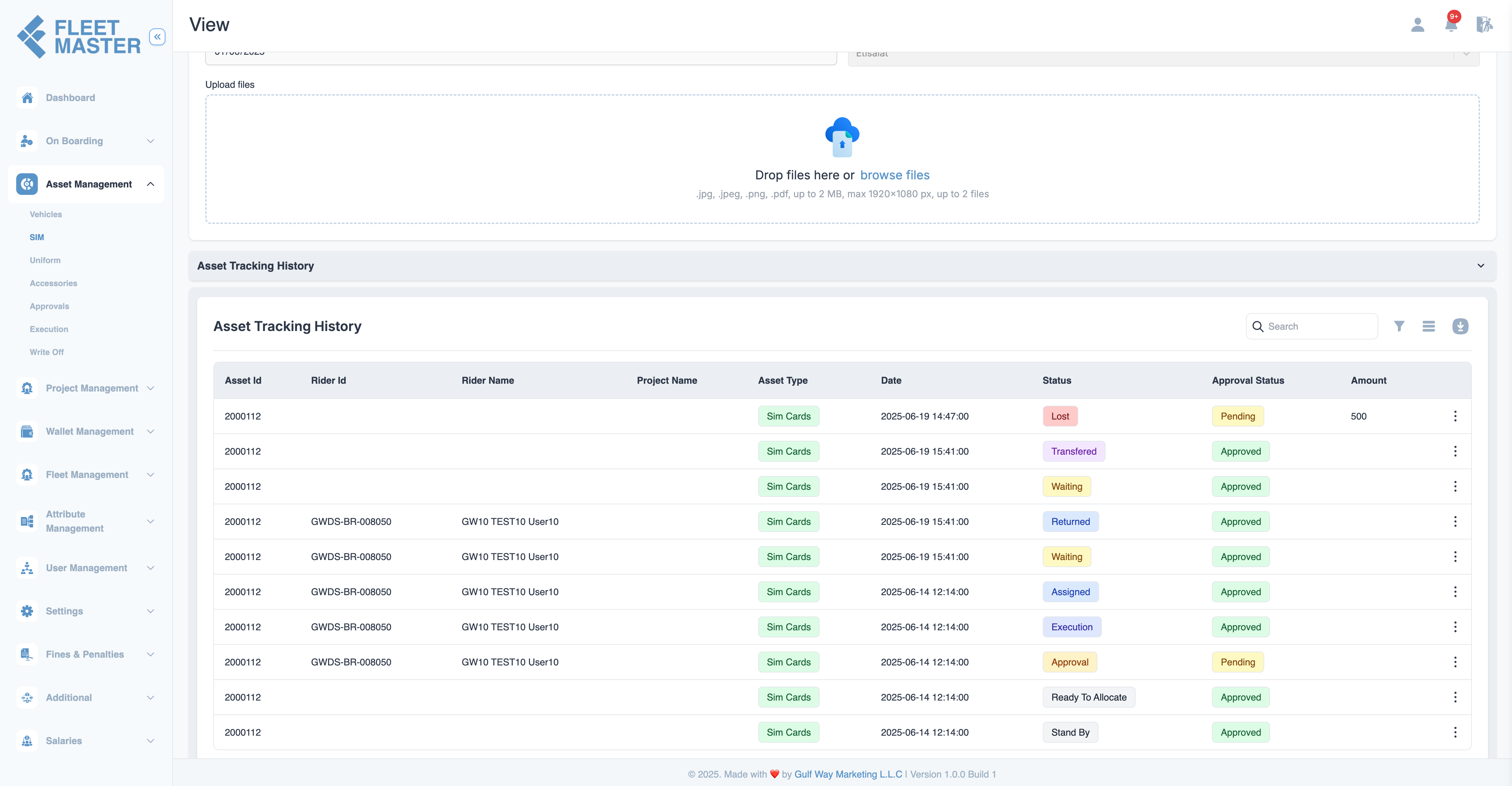Screen dimensions: 1512x786
Task: Click the Settings gear icon
Action: coord(27,611)
